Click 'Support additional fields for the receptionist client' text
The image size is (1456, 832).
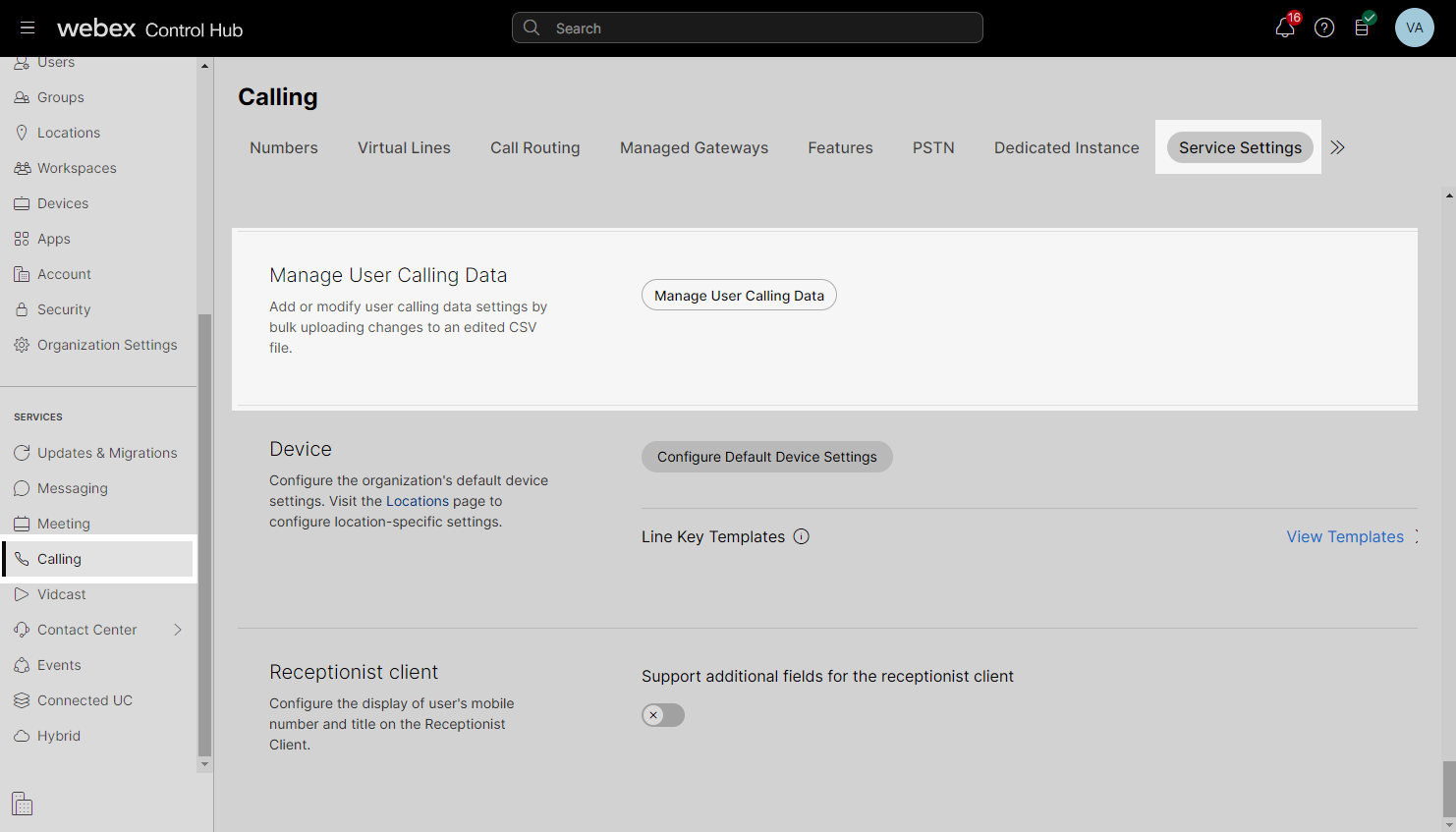[827, 676]
